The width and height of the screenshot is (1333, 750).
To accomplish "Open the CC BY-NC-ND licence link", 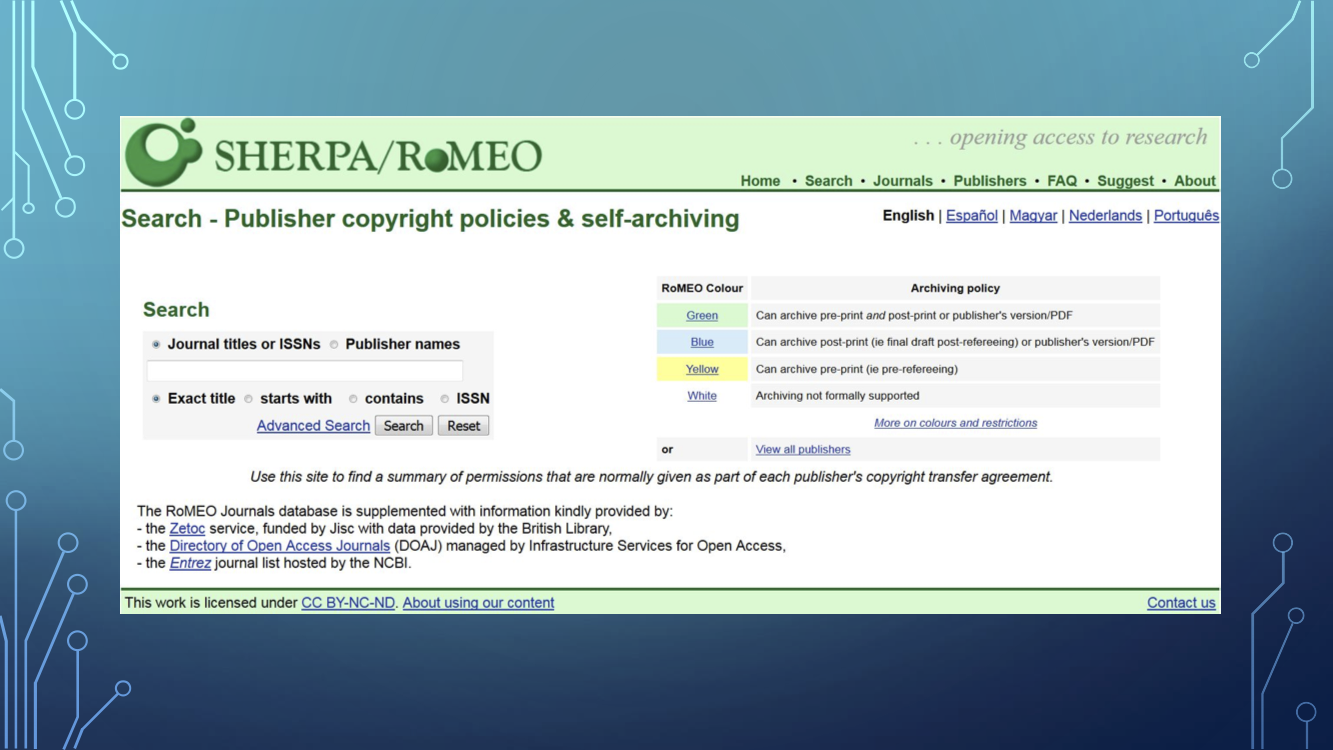I will (348, 603).
